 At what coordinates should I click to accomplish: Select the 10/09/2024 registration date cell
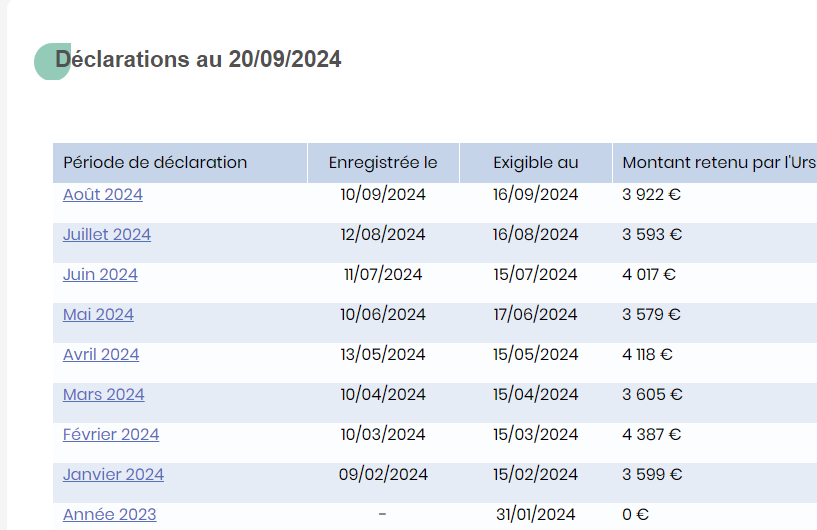pos(383,194)
